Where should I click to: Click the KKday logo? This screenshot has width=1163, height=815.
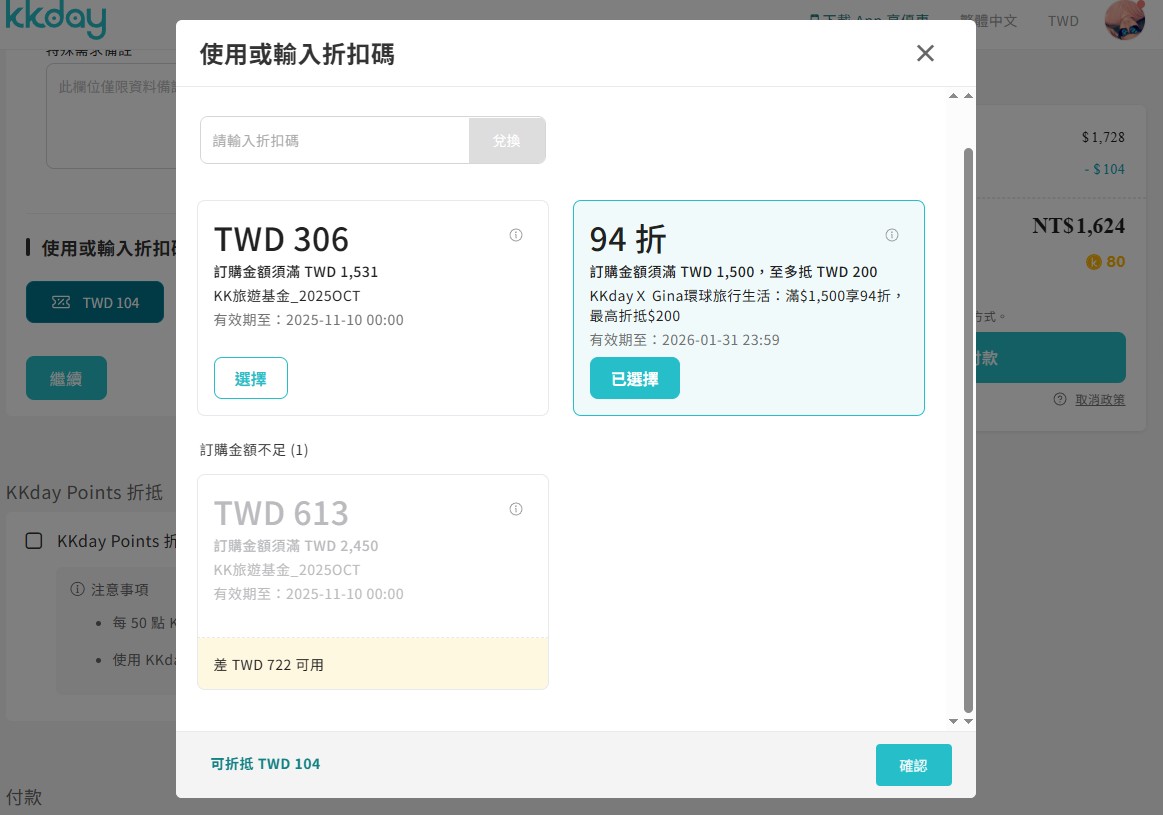coord(55,20)
